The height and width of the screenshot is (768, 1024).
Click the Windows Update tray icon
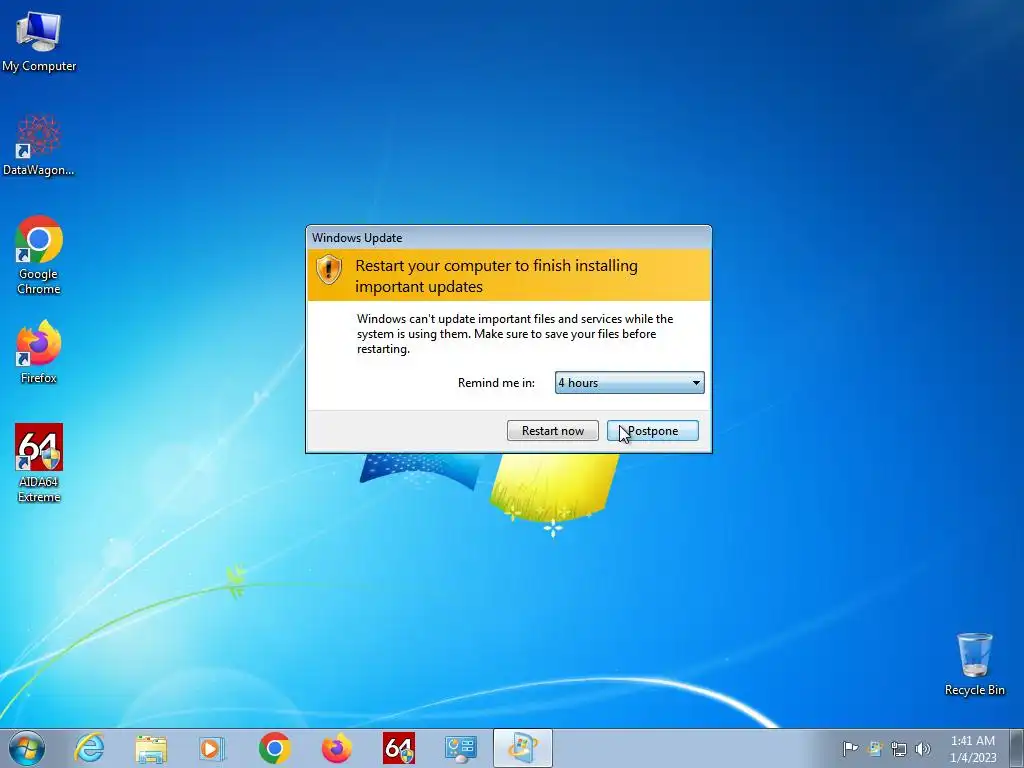[x=874, y=748]
